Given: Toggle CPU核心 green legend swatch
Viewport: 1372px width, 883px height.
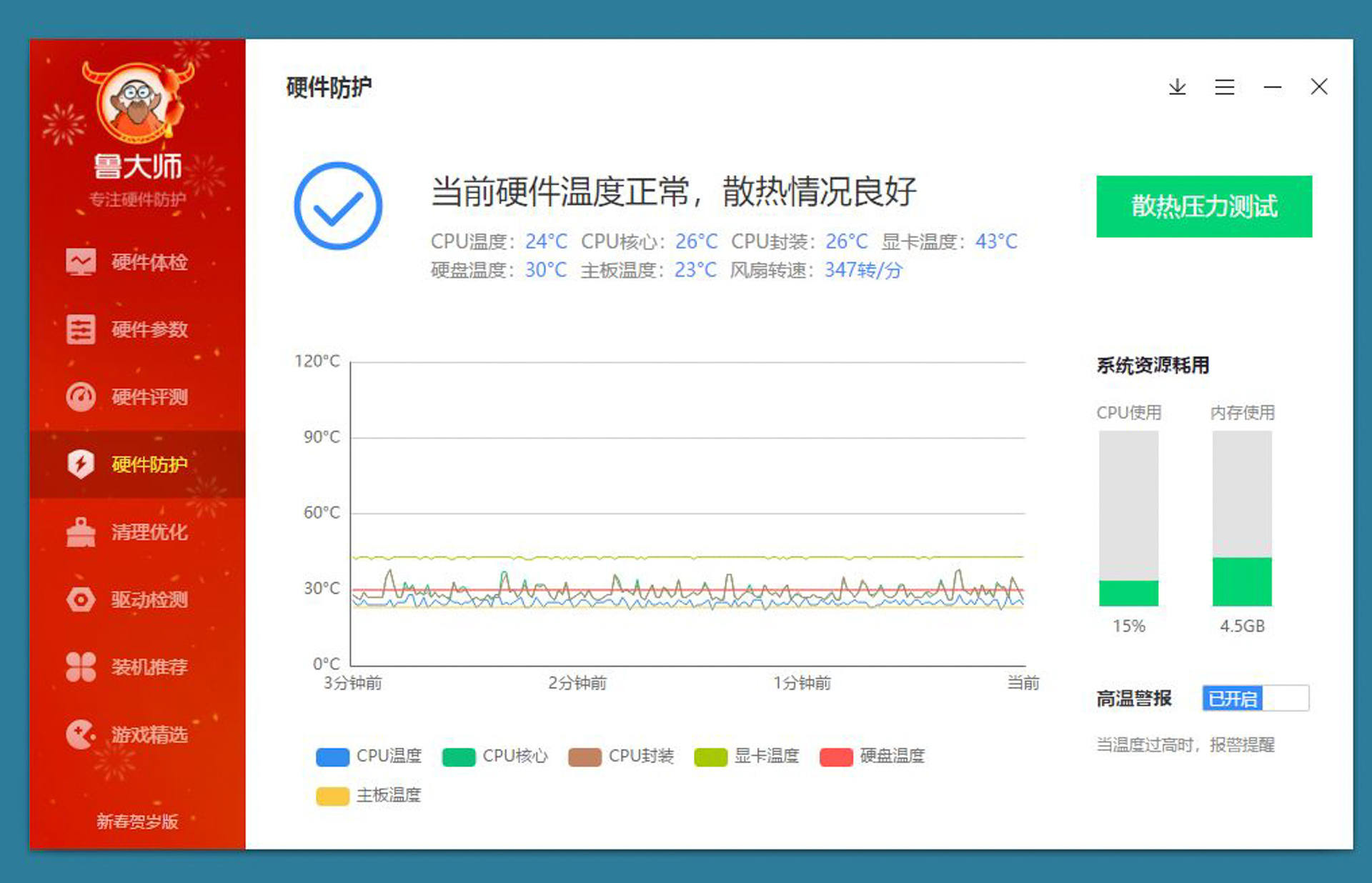Looking at the screenshot, I should pyautogui.click(x=459, y=757).
